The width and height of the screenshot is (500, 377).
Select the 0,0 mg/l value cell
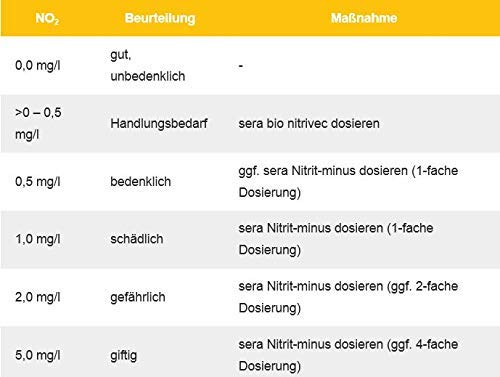point(38,65)
